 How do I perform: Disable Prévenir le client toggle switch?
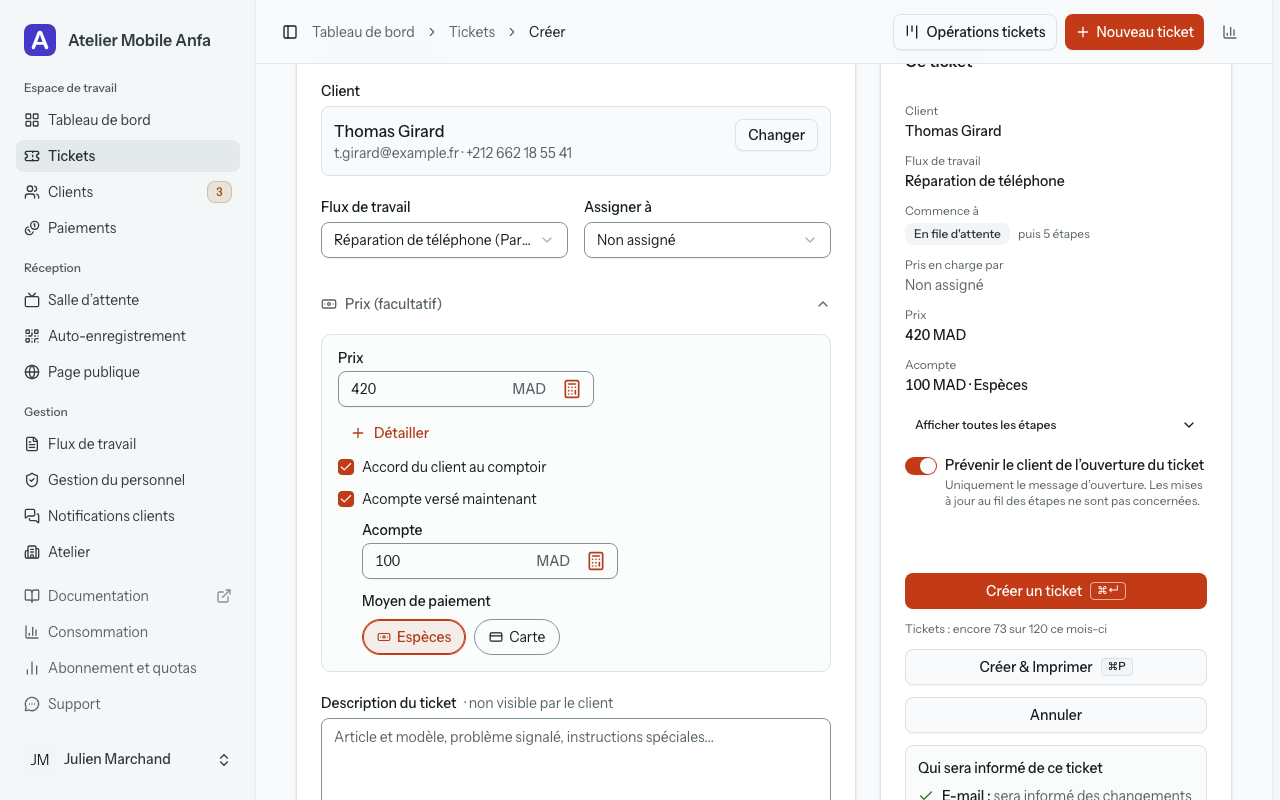coord(921,466)
